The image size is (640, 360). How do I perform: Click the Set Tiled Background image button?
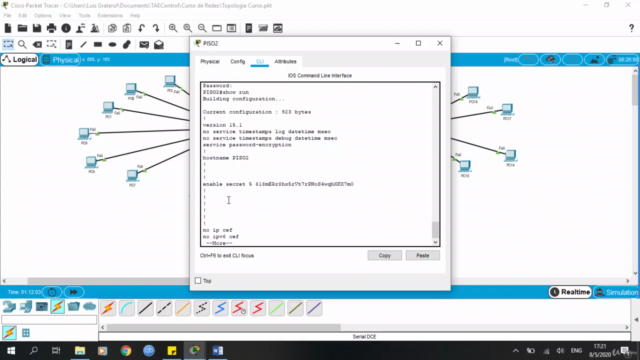pyautogui.click(x=594, y=60)
